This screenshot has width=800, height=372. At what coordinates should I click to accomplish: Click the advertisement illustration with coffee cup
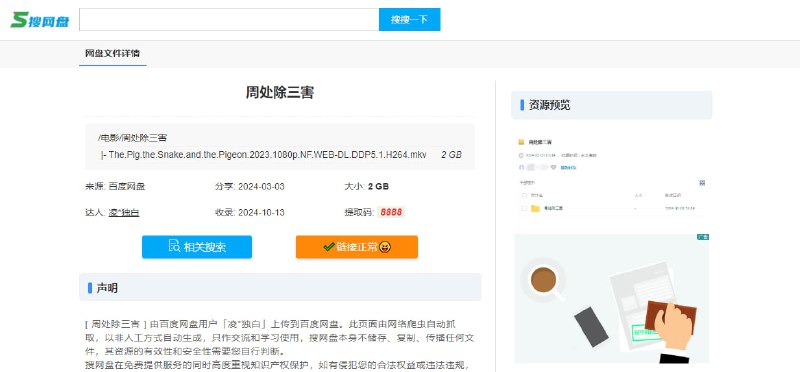pos(611,299)
